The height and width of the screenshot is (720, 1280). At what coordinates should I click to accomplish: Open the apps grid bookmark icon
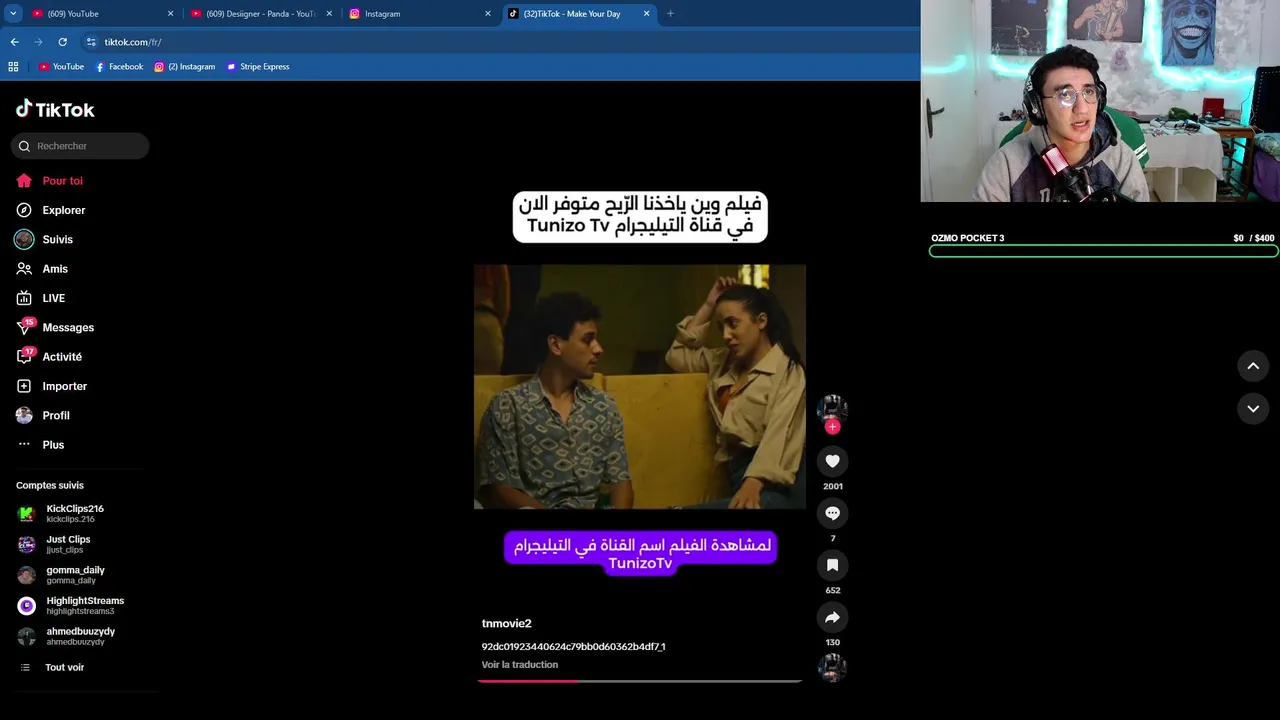click(13, 67)
